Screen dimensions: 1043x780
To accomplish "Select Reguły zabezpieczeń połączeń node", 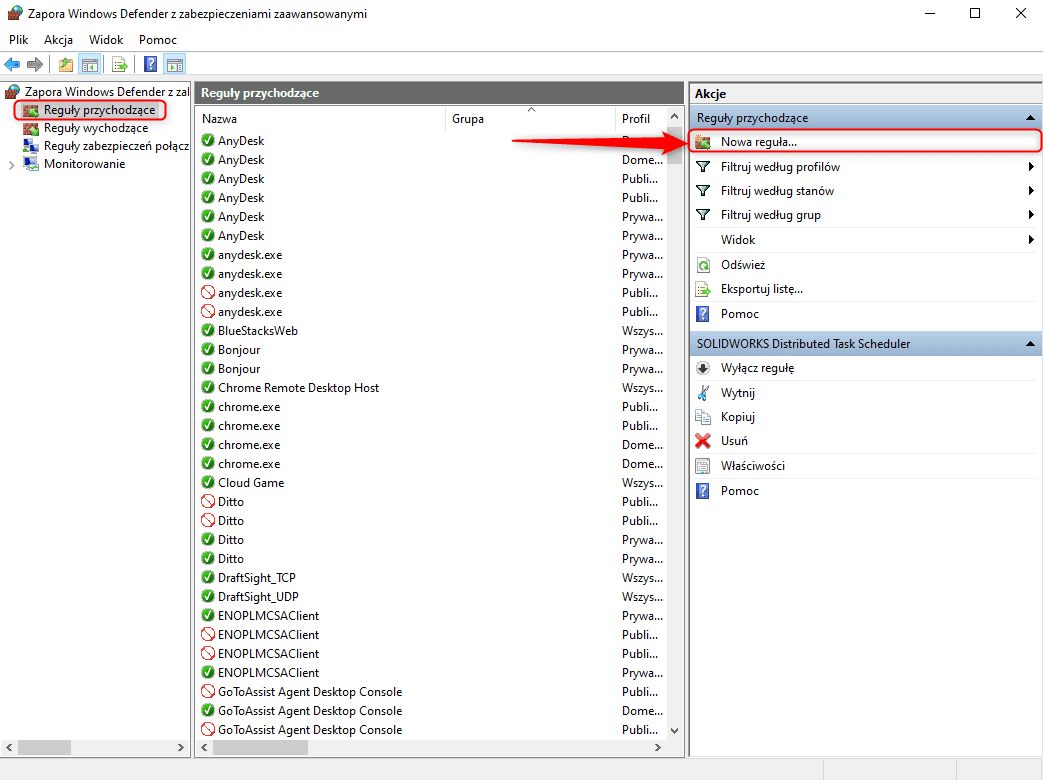I will point(116,146).
